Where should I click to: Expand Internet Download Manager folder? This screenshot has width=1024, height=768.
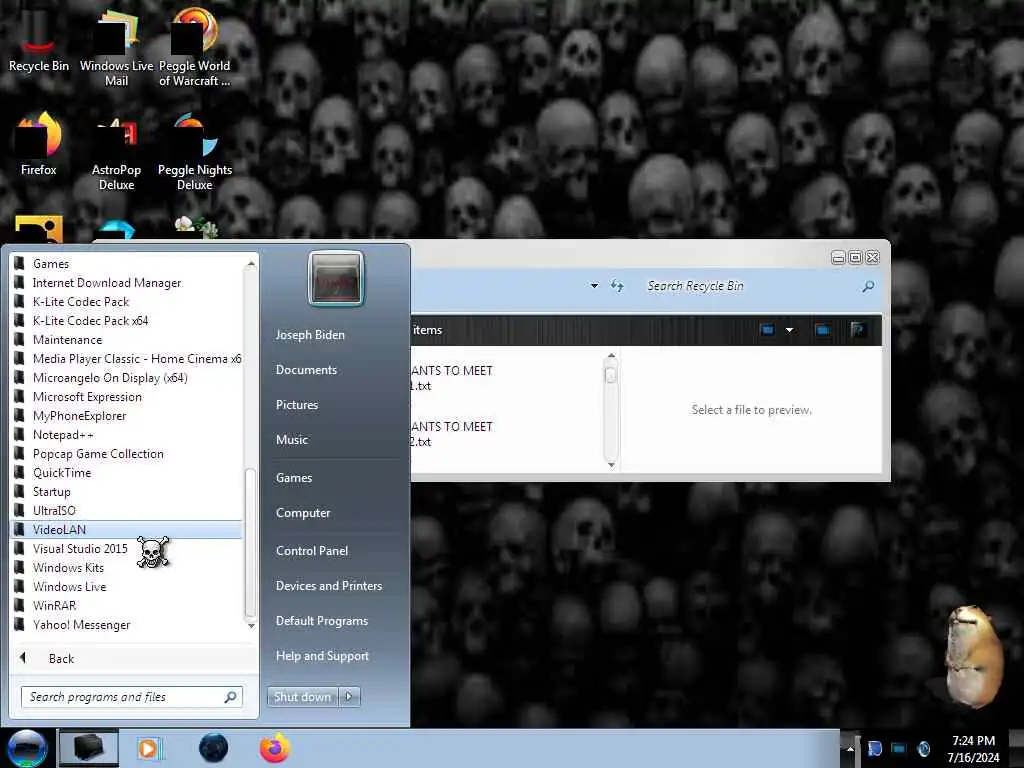(x=127, y=283)
